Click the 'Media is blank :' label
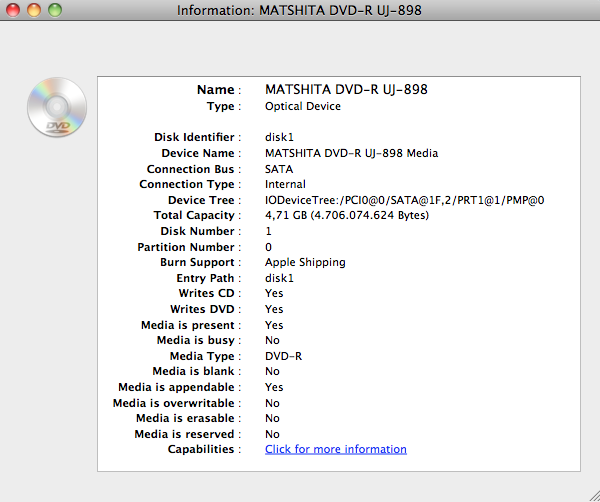Screen dimensions: 600x502 197,372
